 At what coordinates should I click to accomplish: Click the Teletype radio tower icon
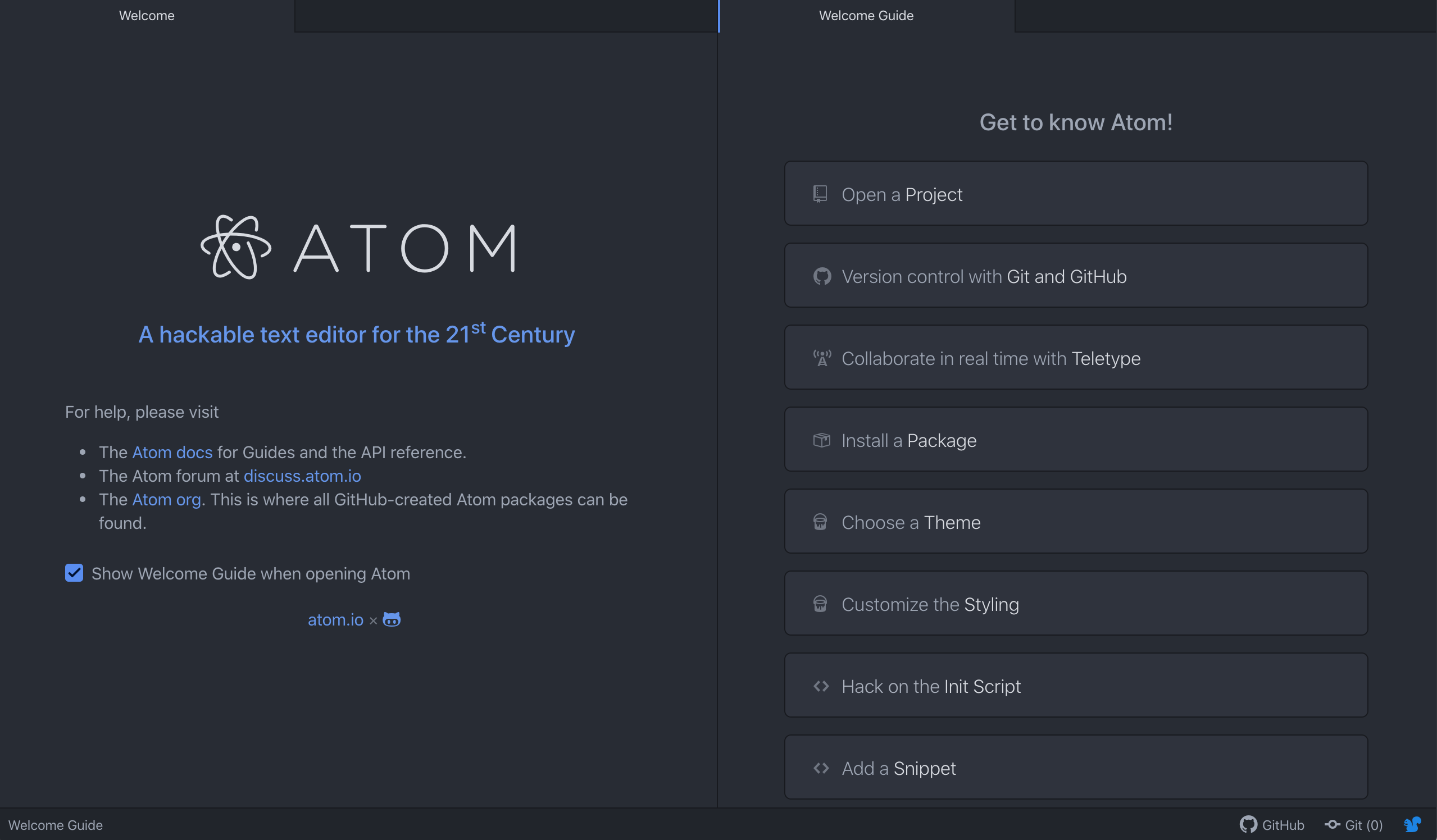tap(821, 358)
